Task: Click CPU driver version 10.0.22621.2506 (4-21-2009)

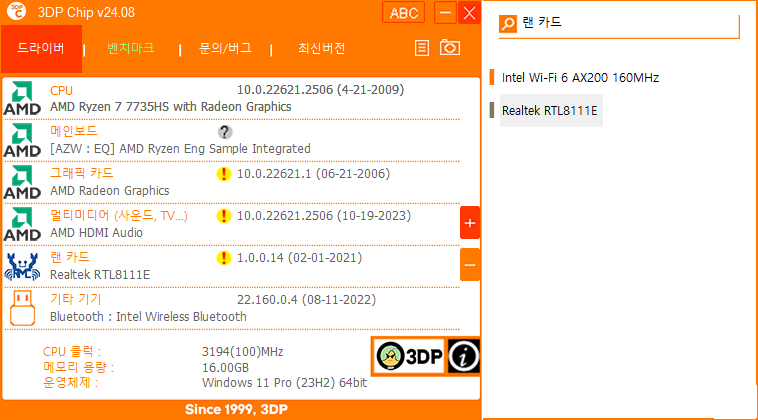Action: coord(321,90)
